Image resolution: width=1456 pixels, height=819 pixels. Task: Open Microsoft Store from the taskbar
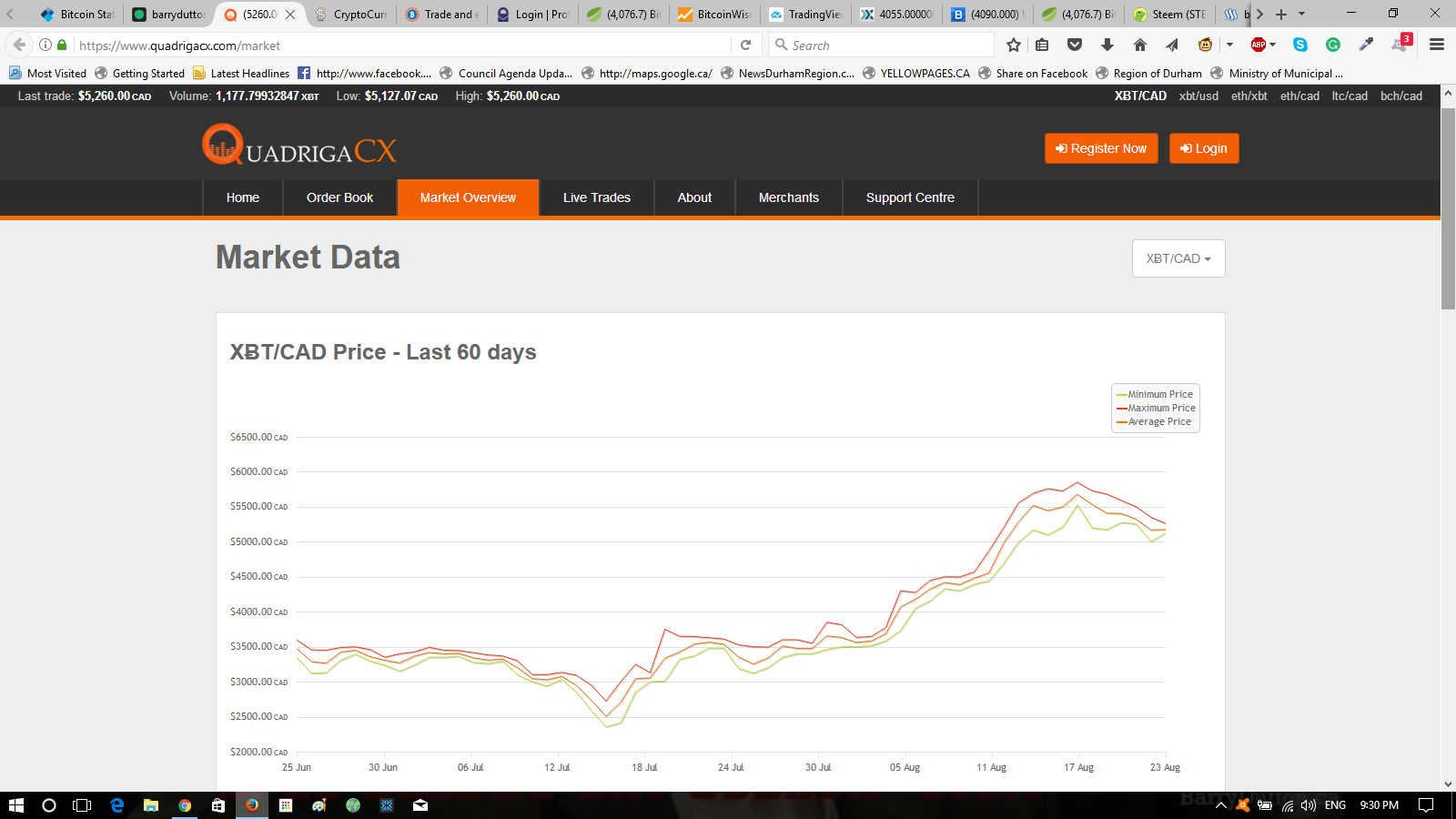click(x=218, y=805)
